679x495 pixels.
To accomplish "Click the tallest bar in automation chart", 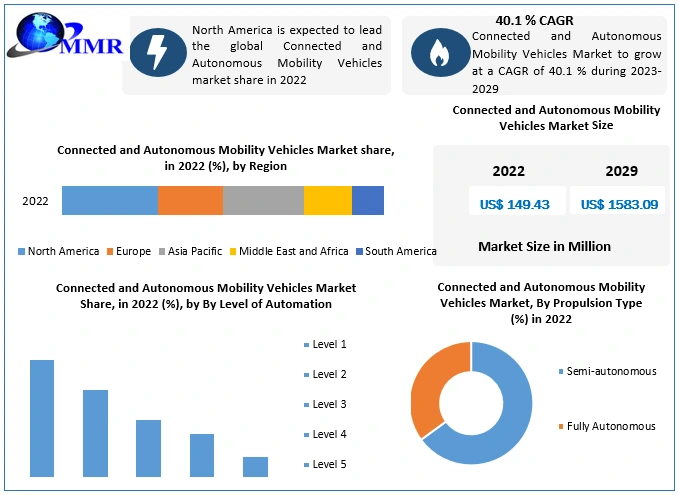I will tap(42, 418).
